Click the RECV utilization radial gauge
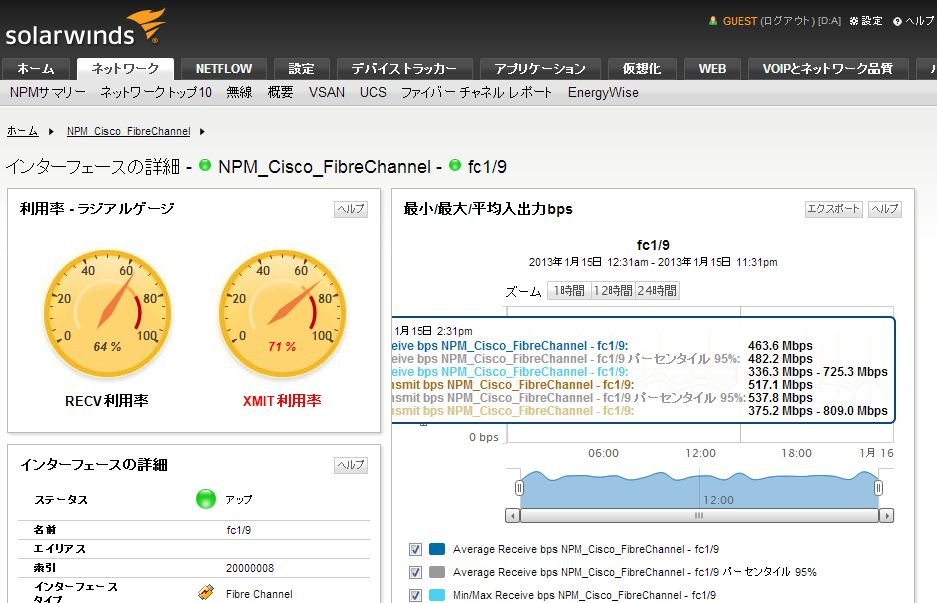Screen dimensions: 937x603 click(107, 313)
